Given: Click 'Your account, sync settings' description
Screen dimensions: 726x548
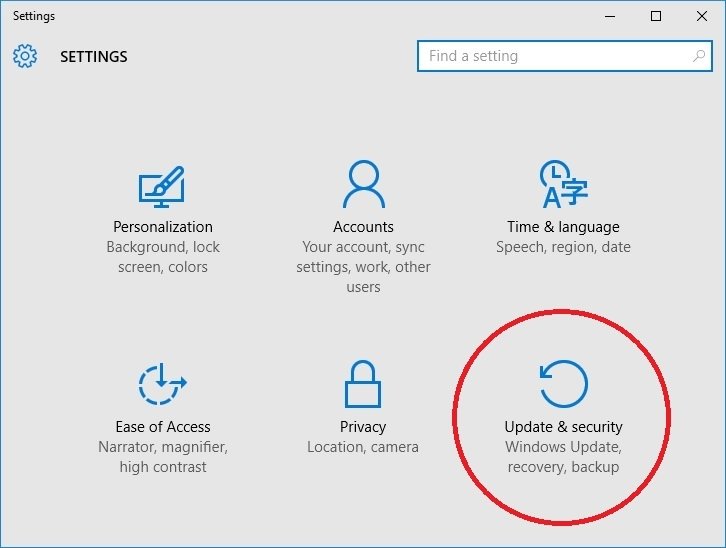Looking at the screenshot, I should 363,267.
